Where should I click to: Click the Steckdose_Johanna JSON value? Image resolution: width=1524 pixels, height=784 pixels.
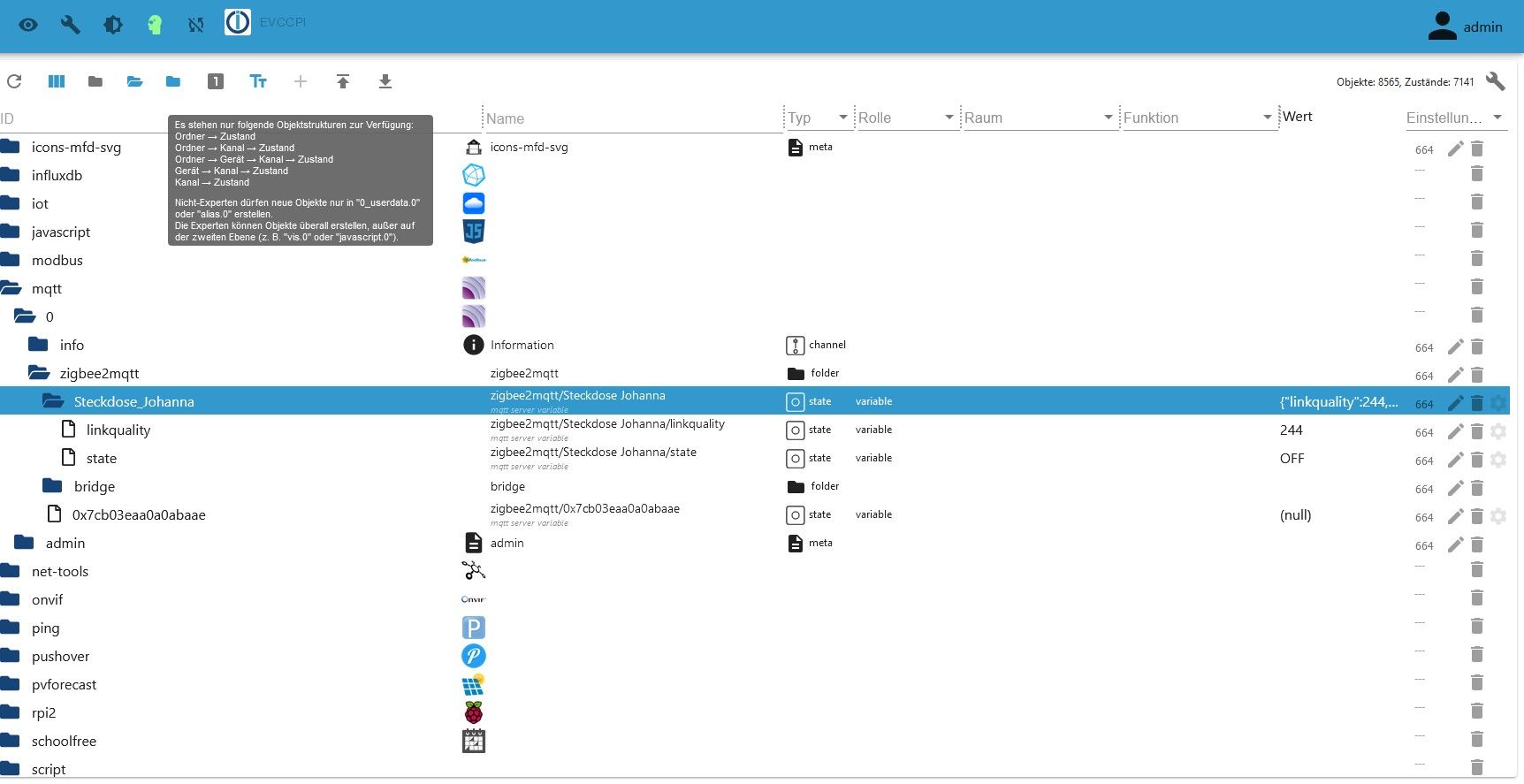point(1338,401)
